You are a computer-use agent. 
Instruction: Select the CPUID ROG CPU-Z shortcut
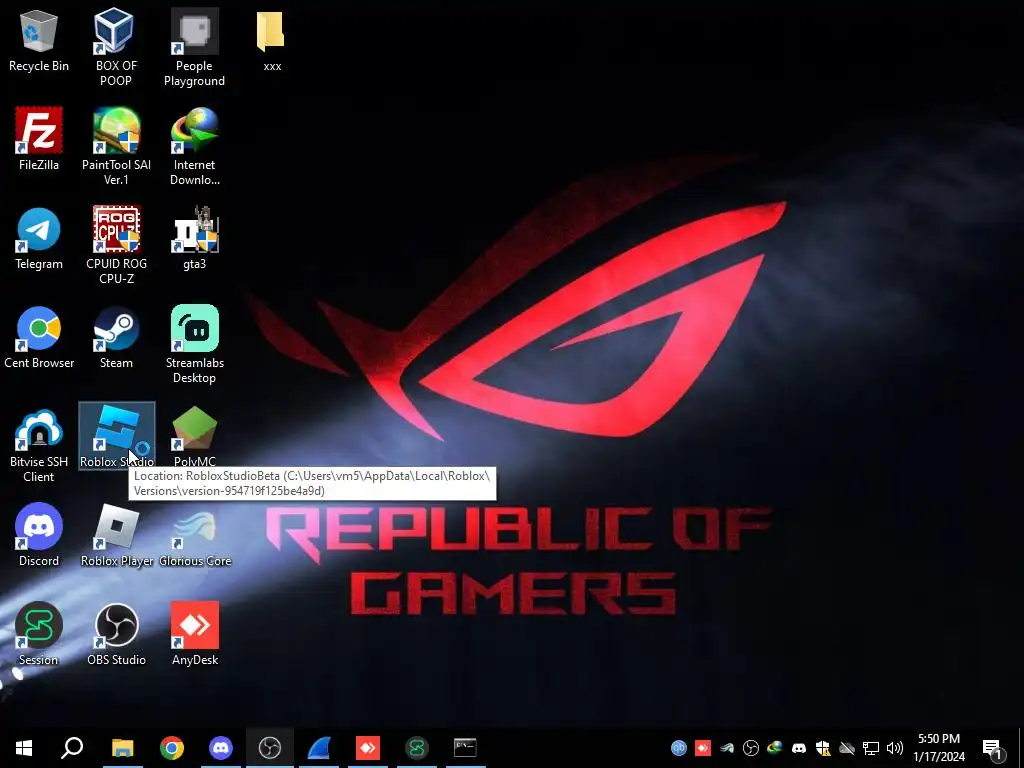(116, 246)
